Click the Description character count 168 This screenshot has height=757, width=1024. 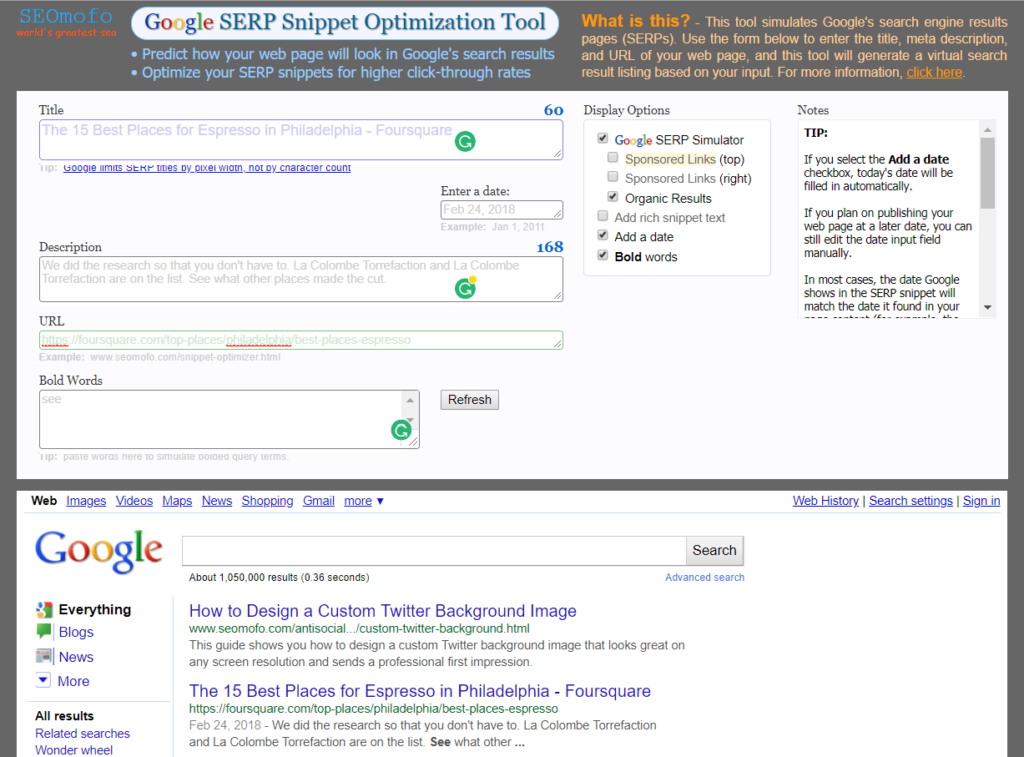click(549, 247)
